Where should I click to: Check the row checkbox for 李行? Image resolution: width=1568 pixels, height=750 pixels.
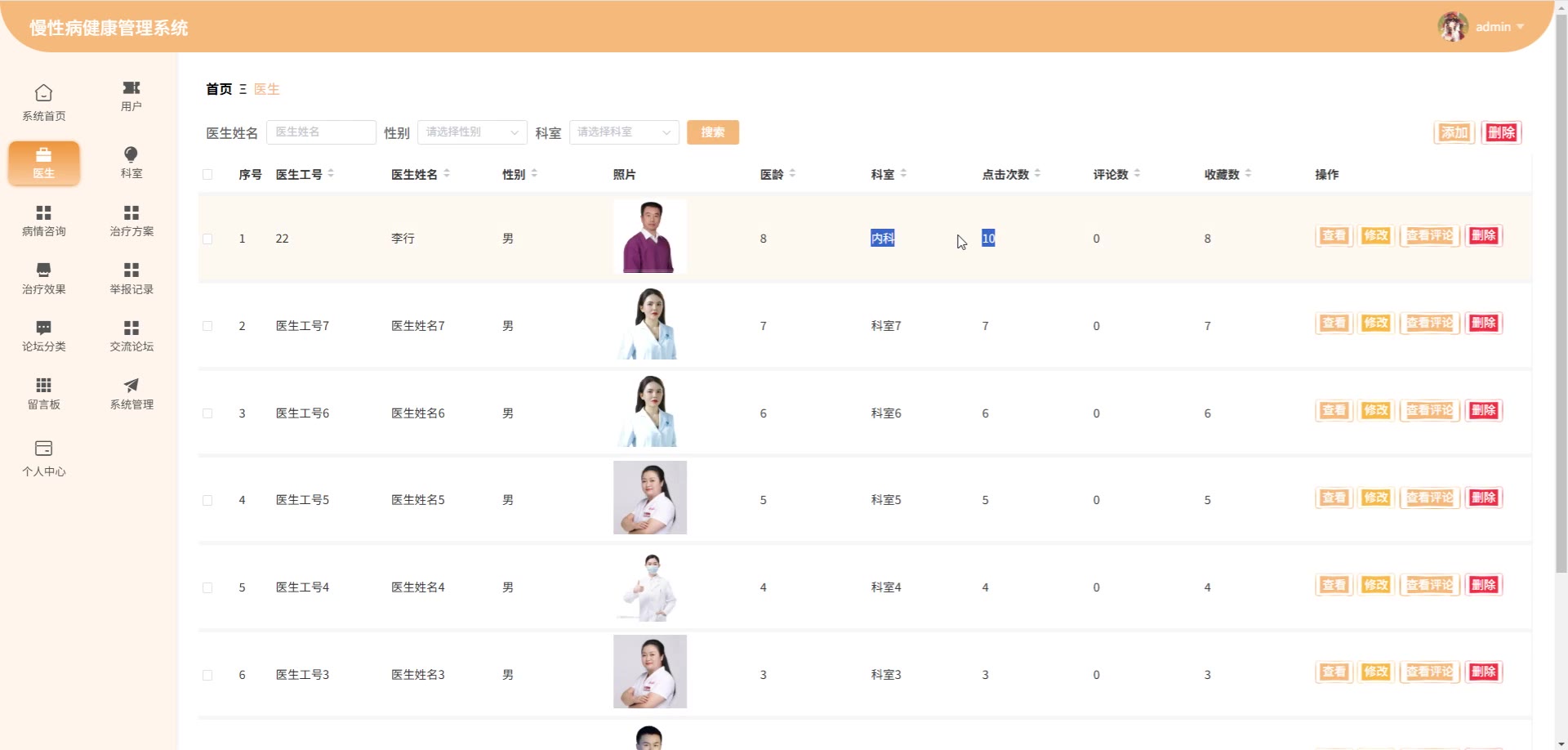pyautogui.click(x=207, y=239)
